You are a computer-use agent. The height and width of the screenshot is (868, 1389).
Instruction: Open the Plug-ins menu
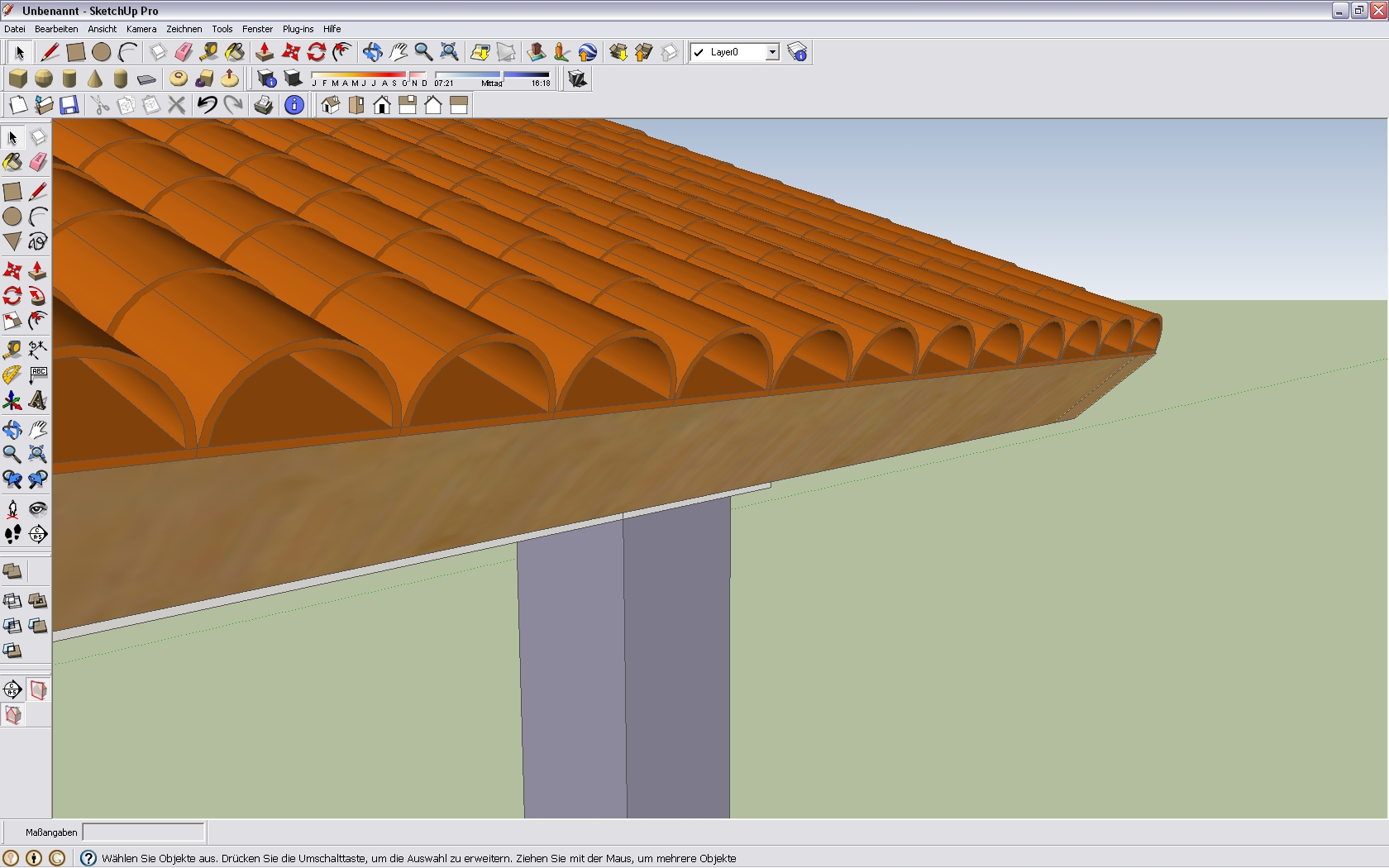tap(298, 29)
